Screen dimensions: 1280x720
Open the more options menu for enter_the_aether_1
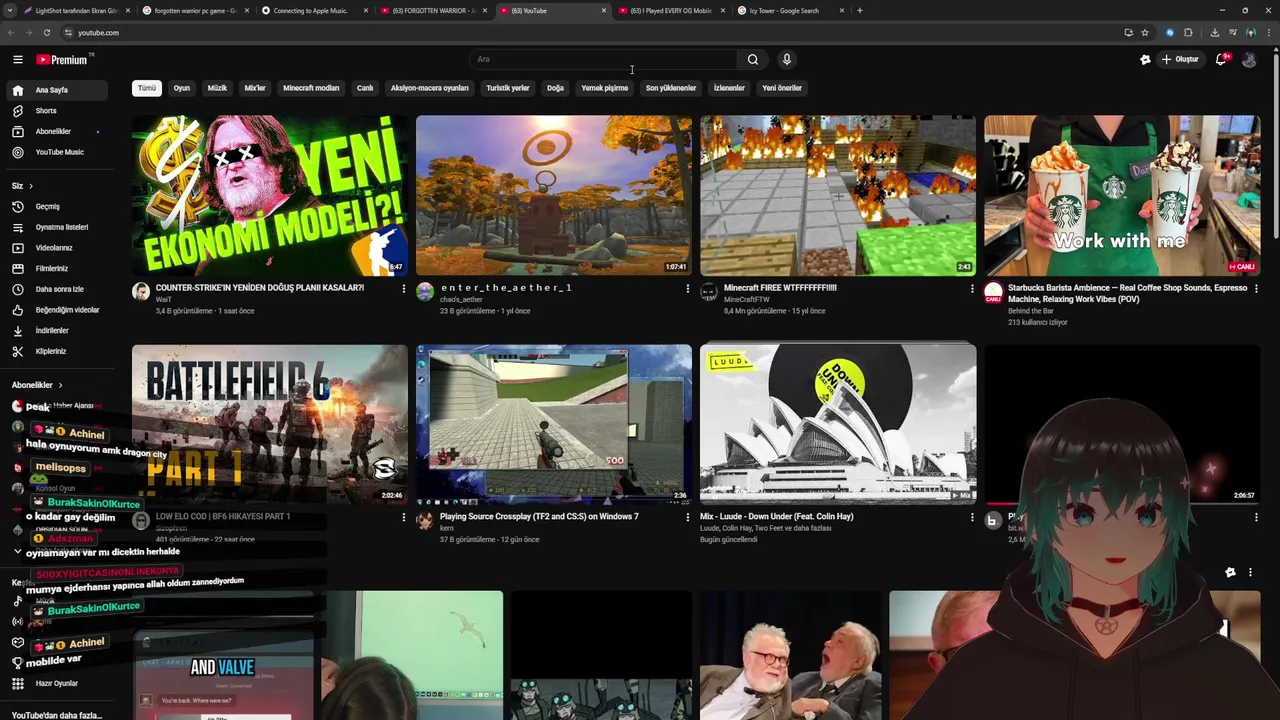pyautogui.click(x=688, y=289)
